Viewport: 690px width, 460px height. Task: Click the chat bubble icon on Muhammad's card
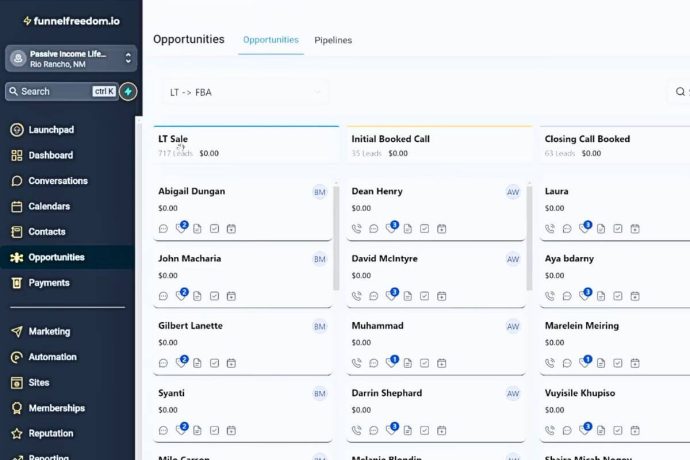(x=374, y=364)
